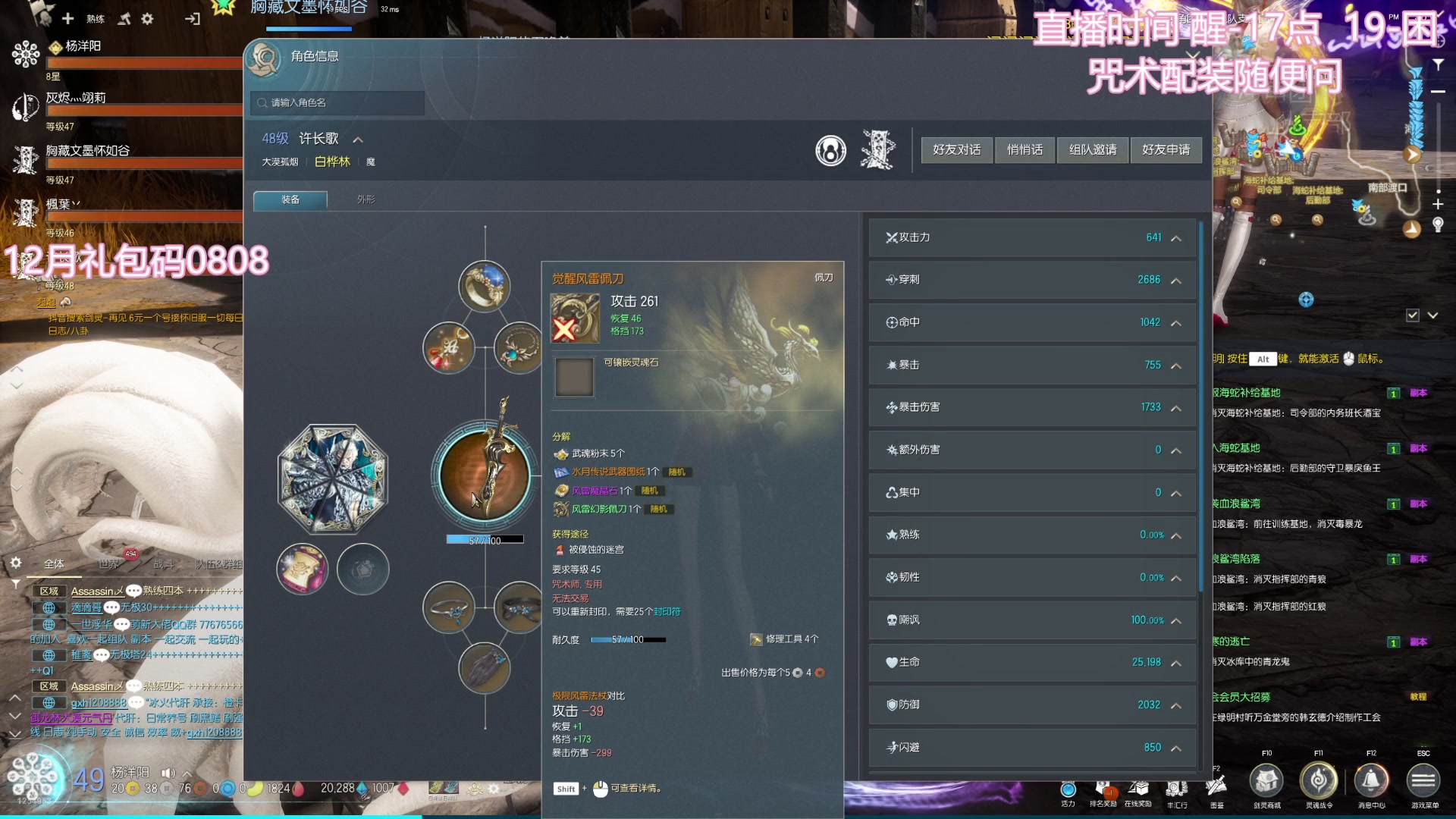Click the empty slot beside the scroll item
Image resolution: width=1456 pixels, height=819 pixels.
362,569
